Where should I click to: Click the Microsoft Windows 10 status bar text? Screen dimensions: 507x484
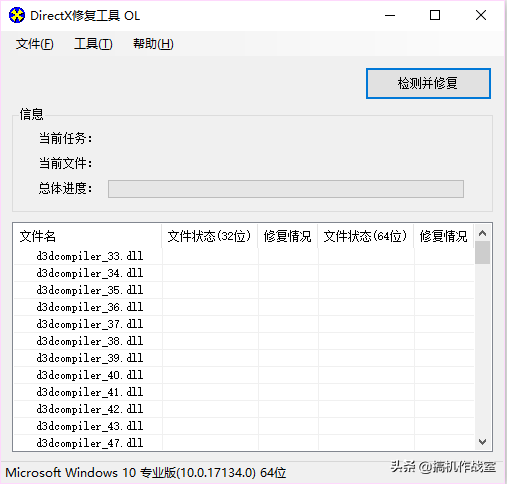coord(146,473)
